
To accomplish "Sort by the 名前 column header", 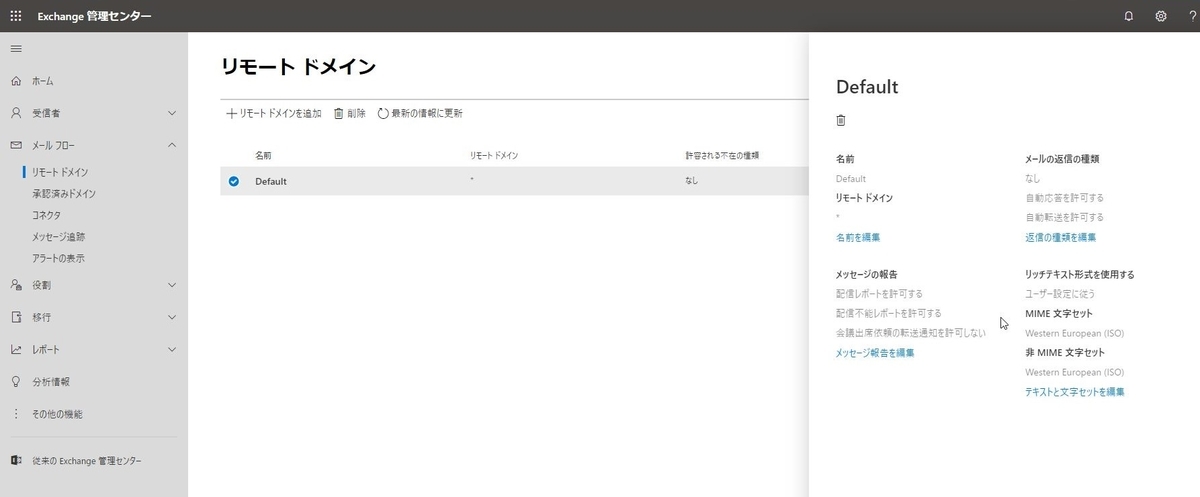I will [263, 156].
